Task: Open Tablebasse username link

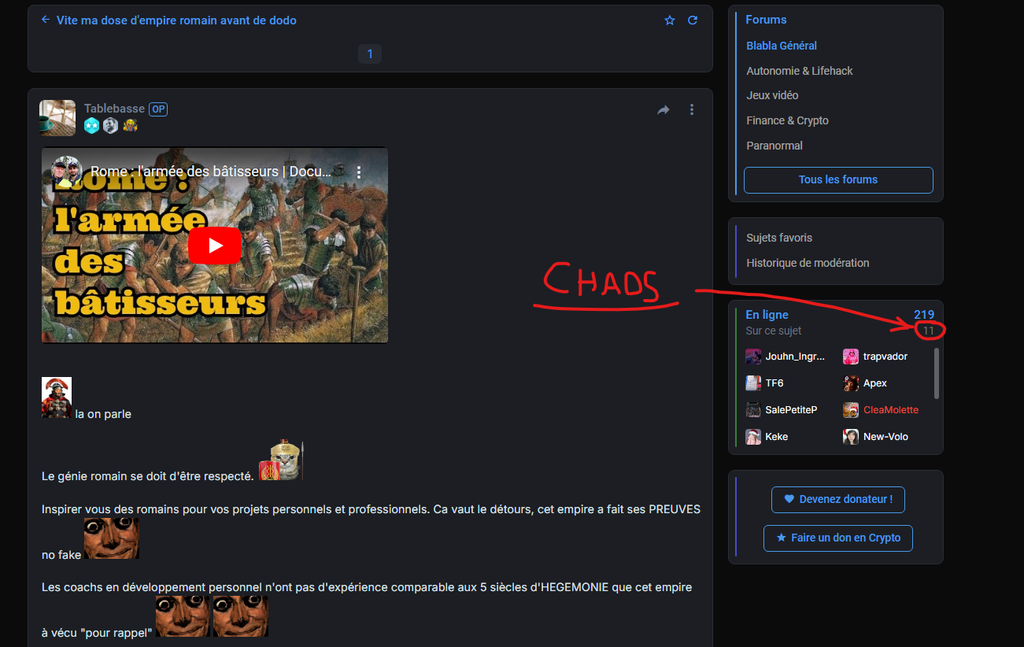Action: 114,108
